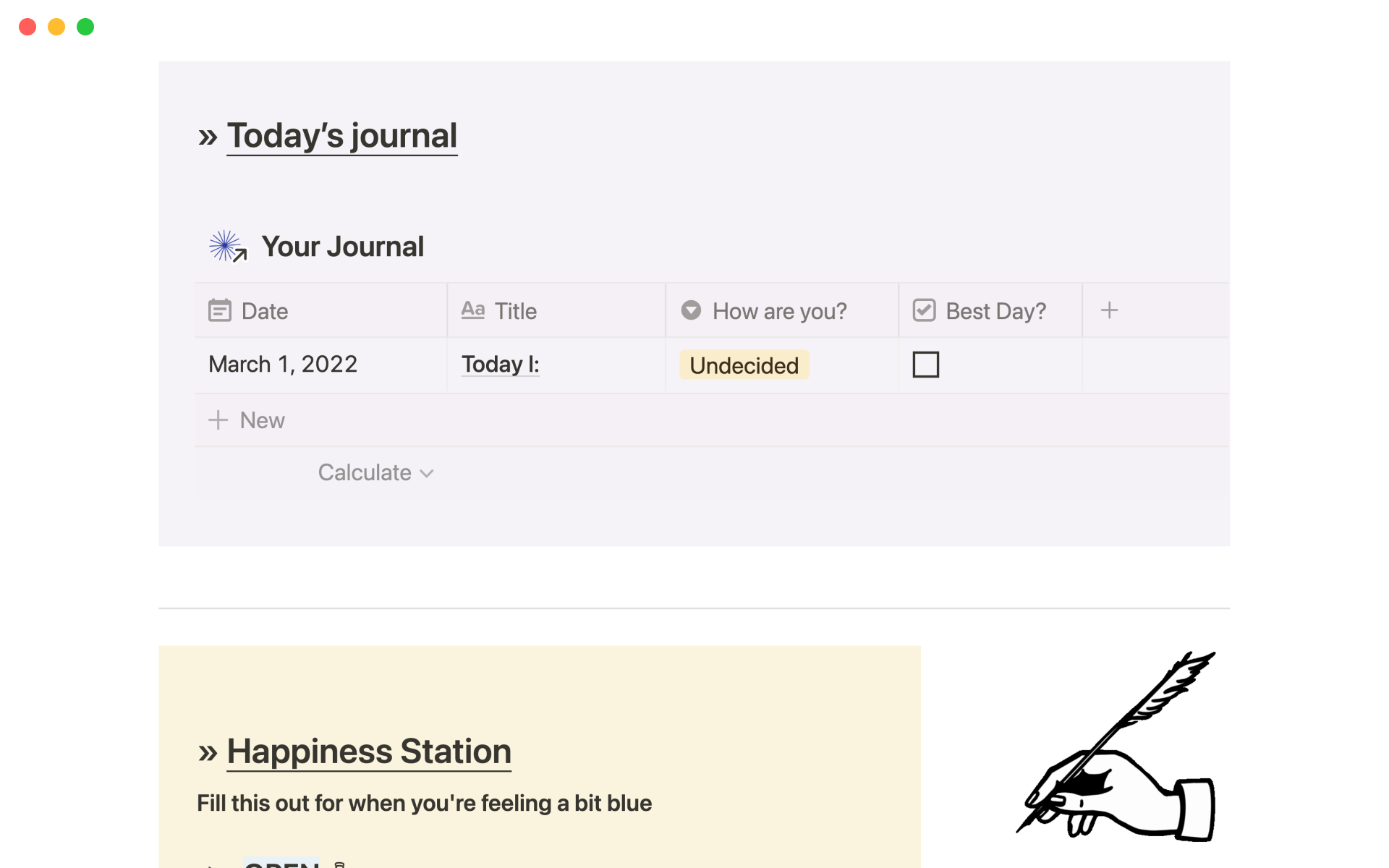Click the plus icon beside New
1389x868 pixels.
[218, 420]
